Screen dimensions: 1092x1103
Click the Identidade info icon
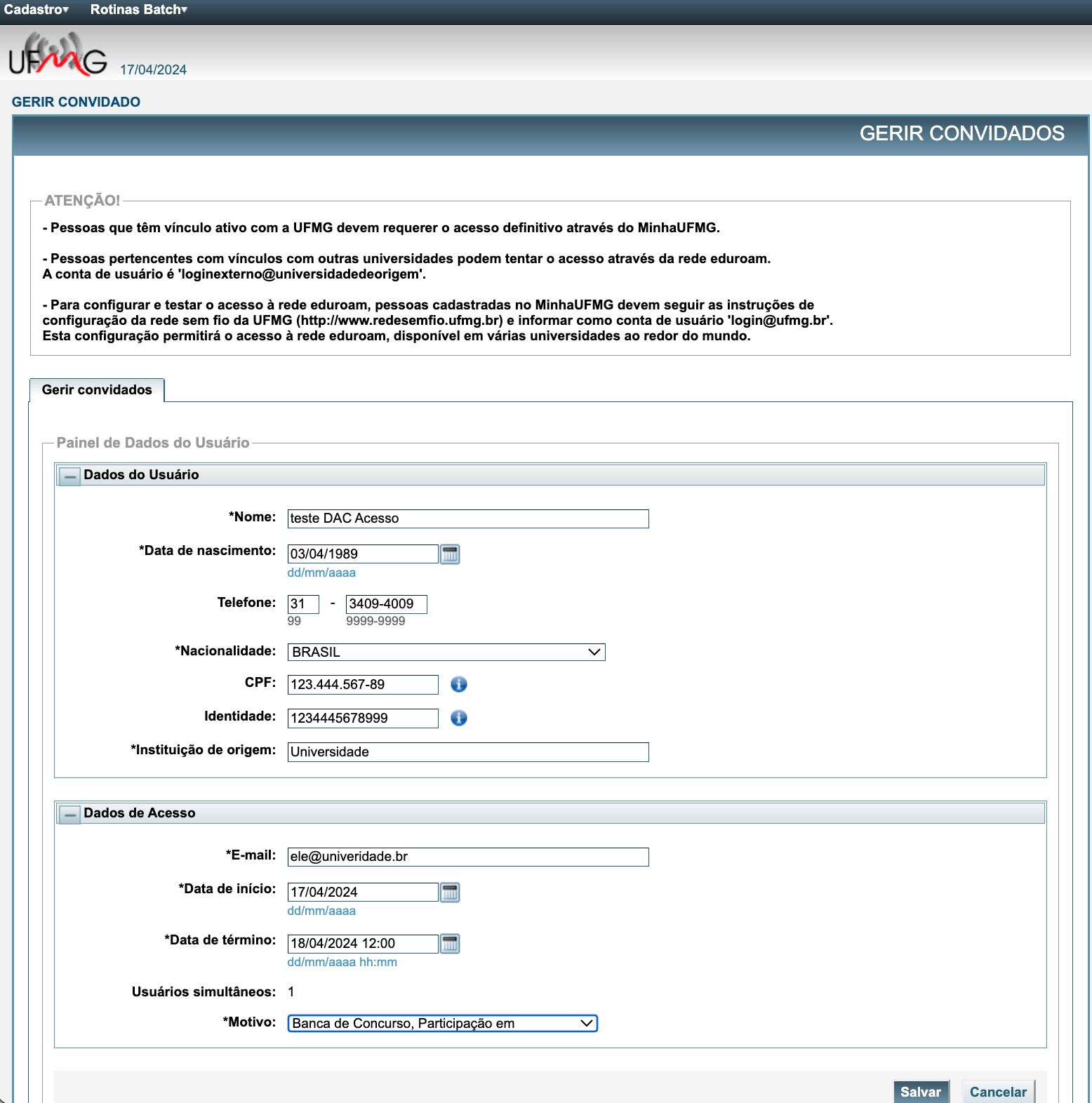[x=459, y=718]
